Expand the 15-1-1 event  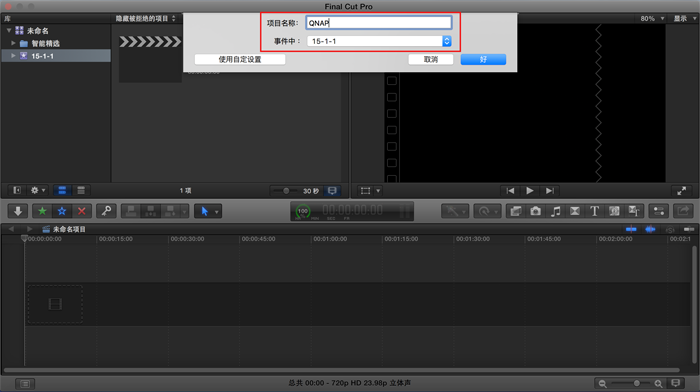click(13, 56)
